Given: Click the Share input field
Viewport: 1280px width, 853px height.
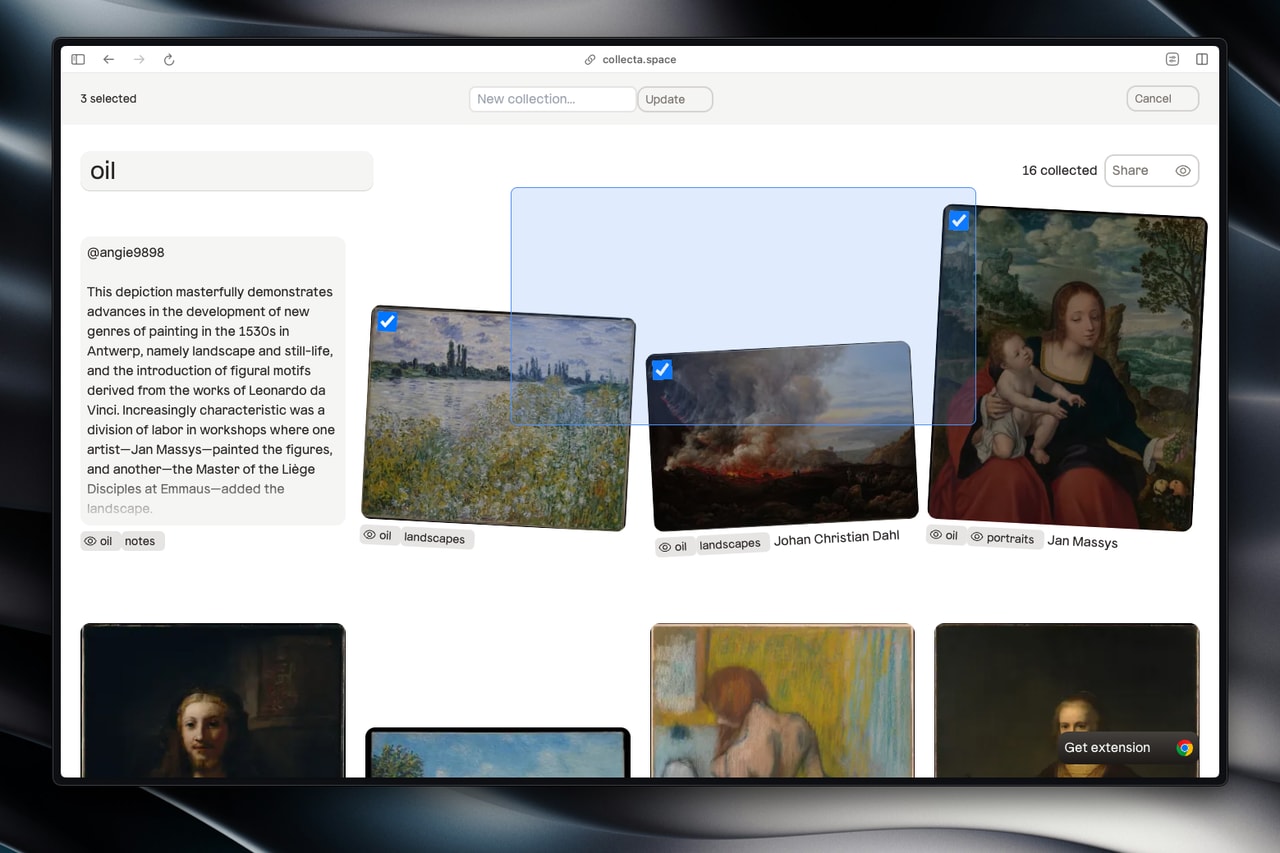Looking at the screenshot, I should 1151,171.
